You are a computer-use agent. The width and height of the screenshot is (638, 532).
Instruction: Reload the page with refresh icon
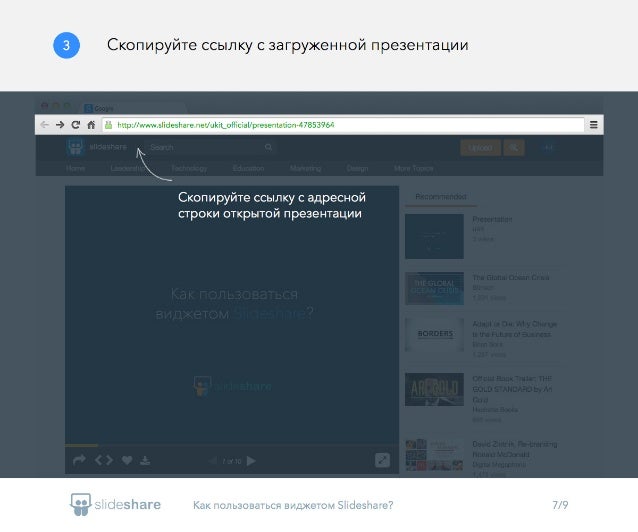76,125
